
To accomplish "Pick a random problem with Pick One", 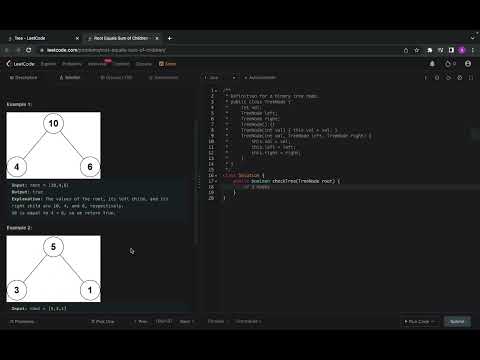I will point(103,321).
